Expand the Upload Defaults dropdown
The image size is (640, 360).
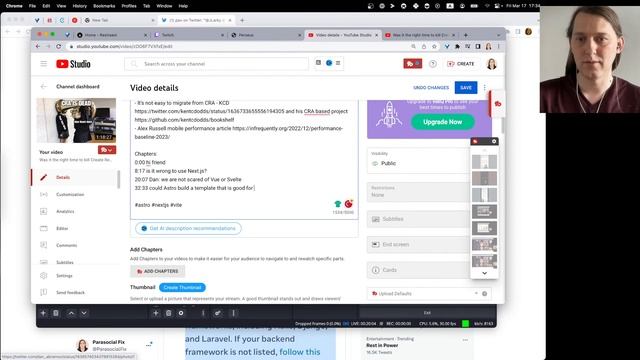point(476,293)
